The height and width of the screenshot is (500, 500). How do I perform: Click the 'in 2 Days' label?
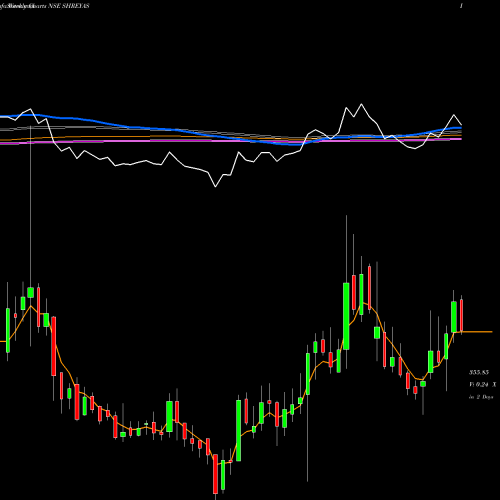click(481, 397)
